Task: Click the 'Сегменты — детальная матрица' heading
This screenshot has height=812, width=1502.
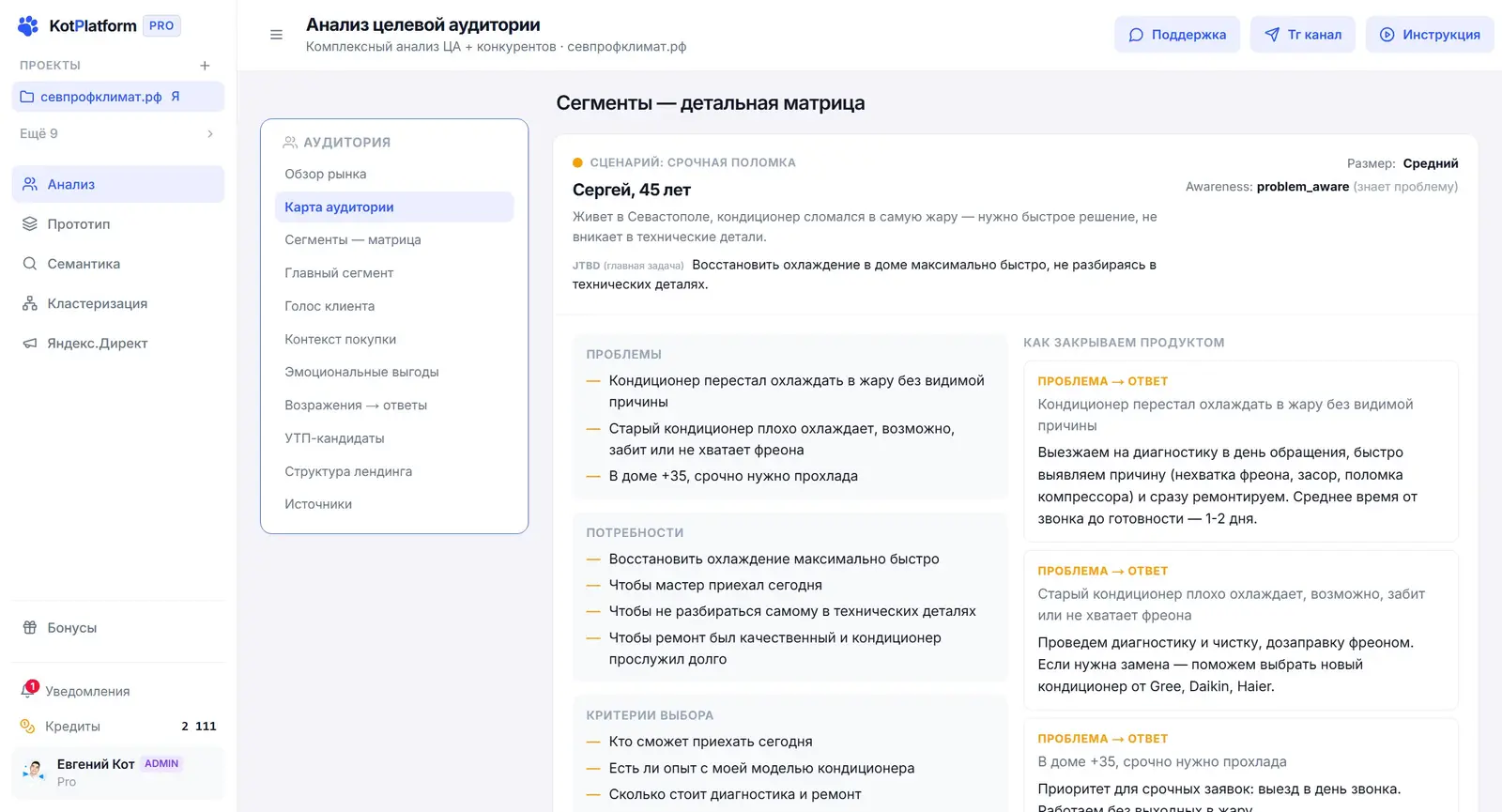Action: coord(711,103)
